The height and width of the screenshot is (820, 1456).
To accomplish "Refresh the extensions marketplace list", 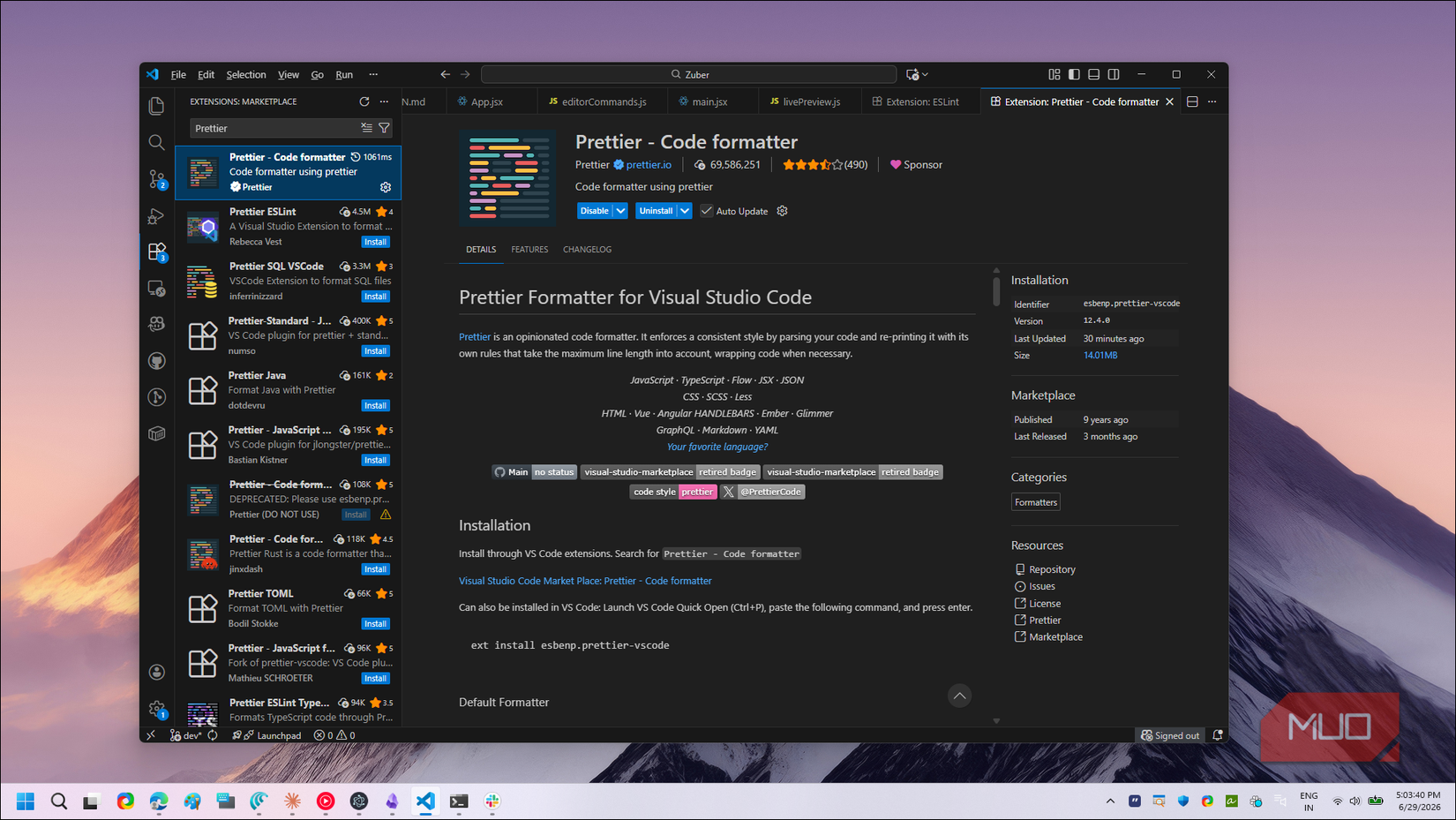I will (x=364, y=102).
